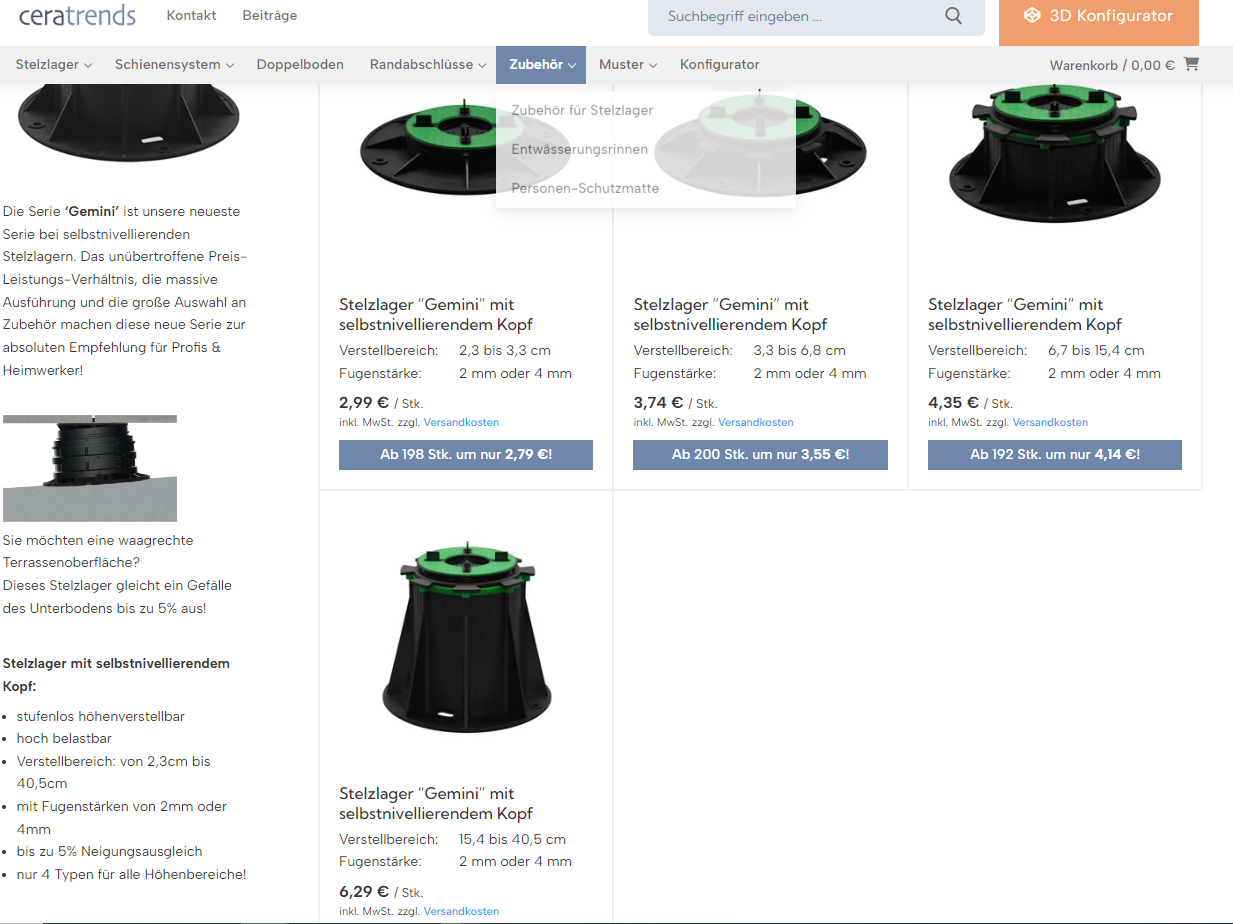Go to the ceratrends logo homepage
The width and height of the screenshot is (1233, 924).
tap(77, 15)
